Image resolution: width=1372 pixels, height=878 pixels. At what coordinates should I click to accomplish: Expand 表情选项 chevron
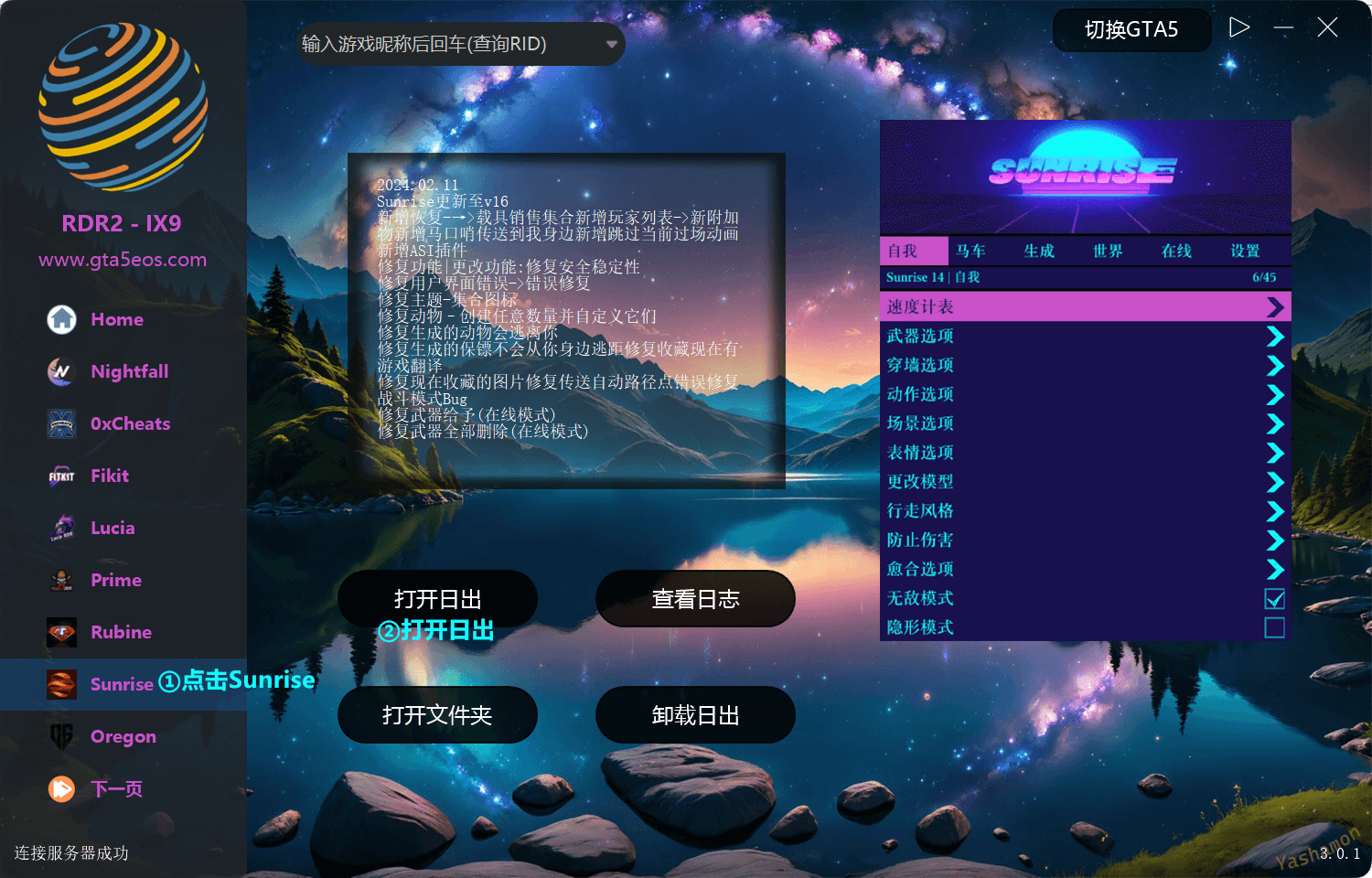click(1275, 453)
